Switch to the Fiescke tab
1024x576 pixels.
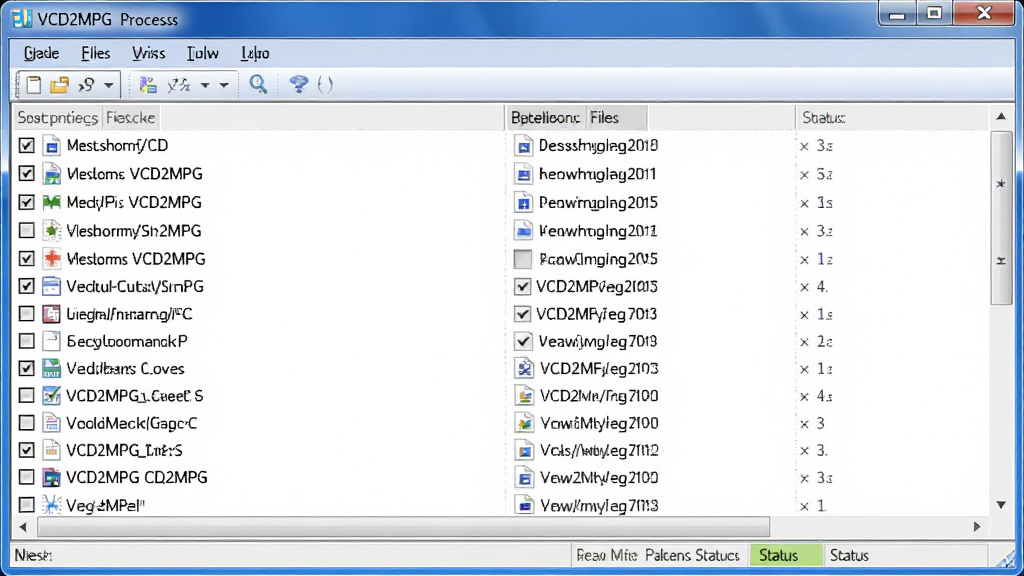click(131, 118)
